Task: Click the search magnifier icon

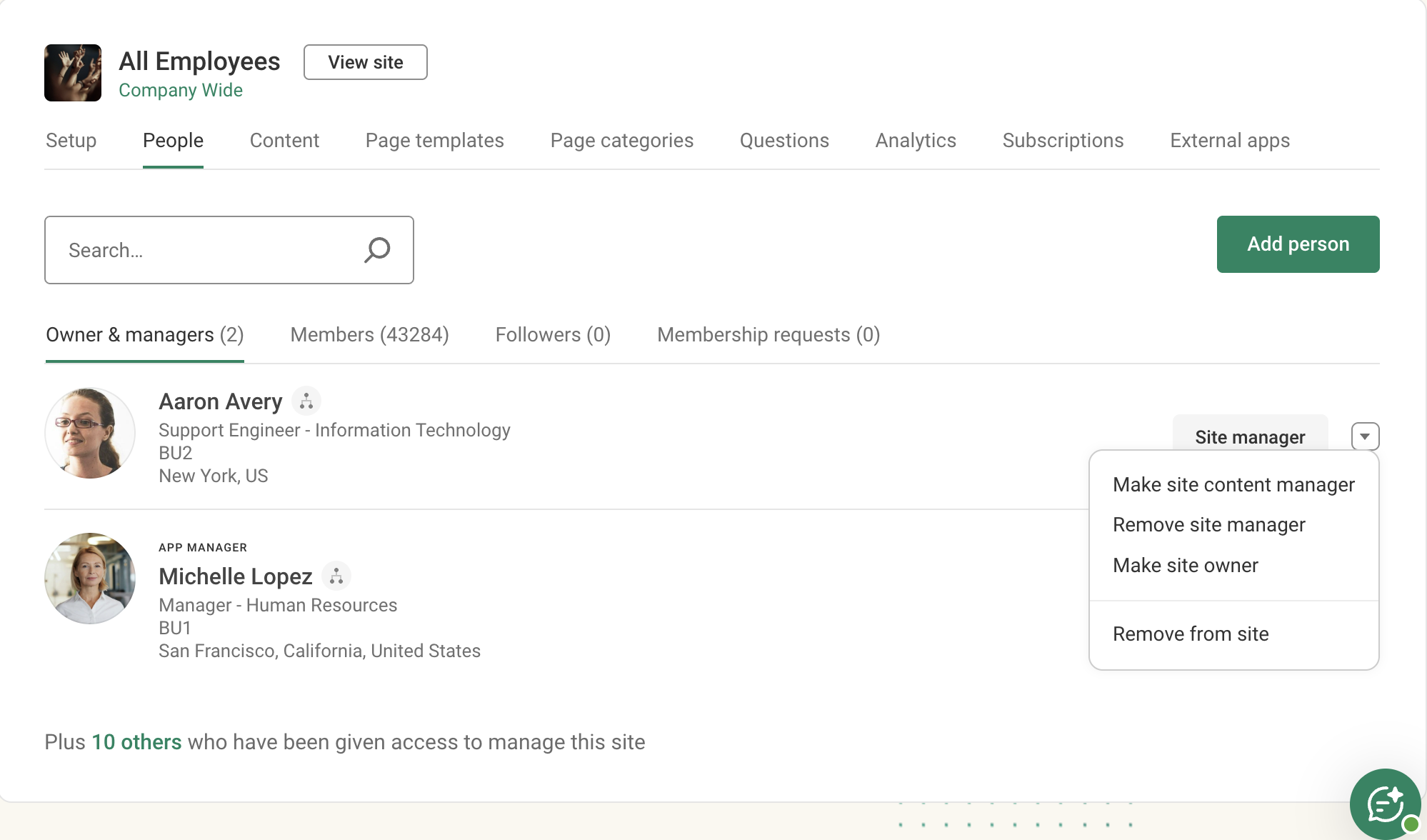Action: point(376,249)
